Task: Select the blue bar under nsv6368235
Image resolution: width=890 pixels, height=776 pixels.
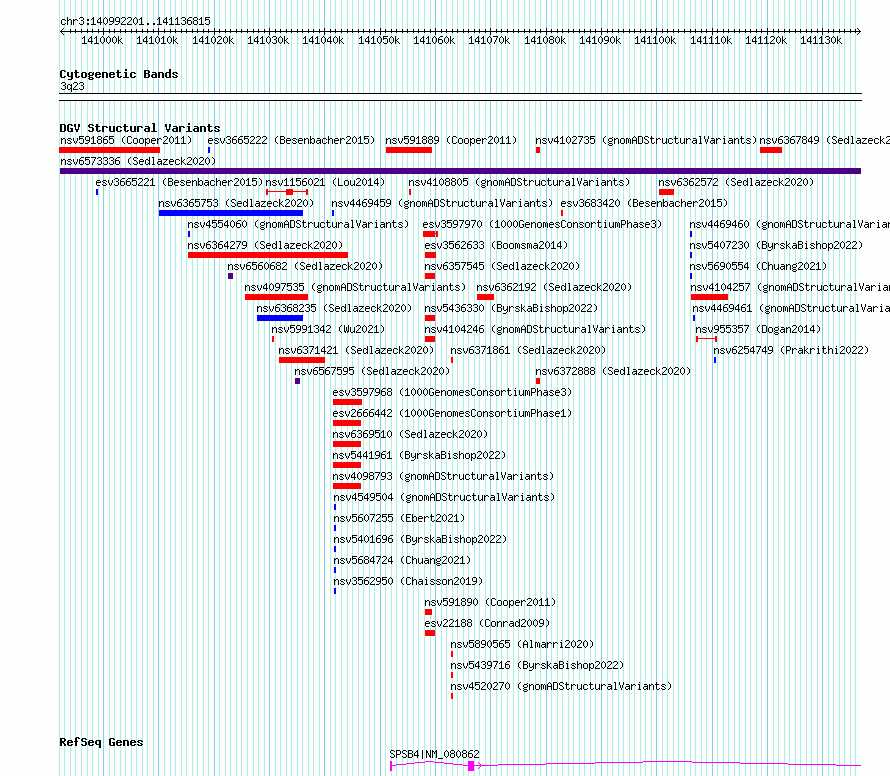Action: pos(280,318)
